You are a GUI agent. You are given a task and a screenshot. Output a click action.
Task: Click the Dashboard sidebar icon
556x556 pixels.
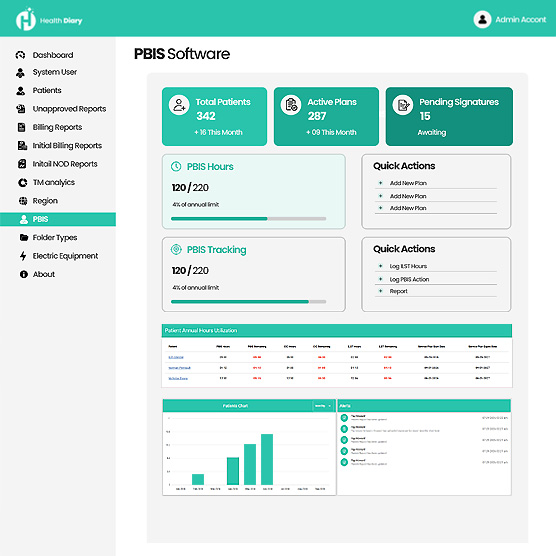click(x=20, y=55)
